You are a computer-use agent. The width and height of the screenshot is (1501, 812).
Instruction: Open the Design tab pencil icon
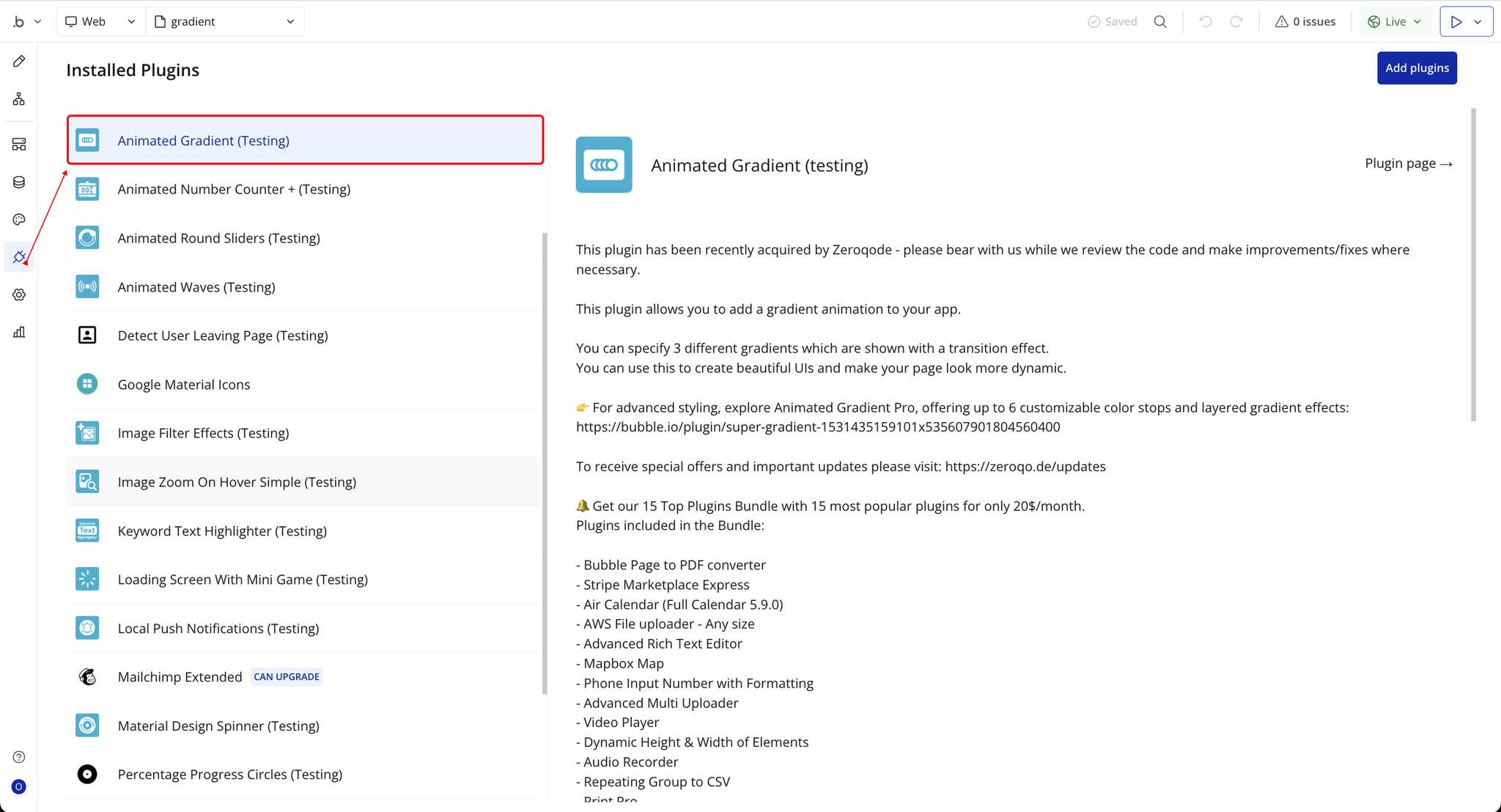[x=19, y=62]
